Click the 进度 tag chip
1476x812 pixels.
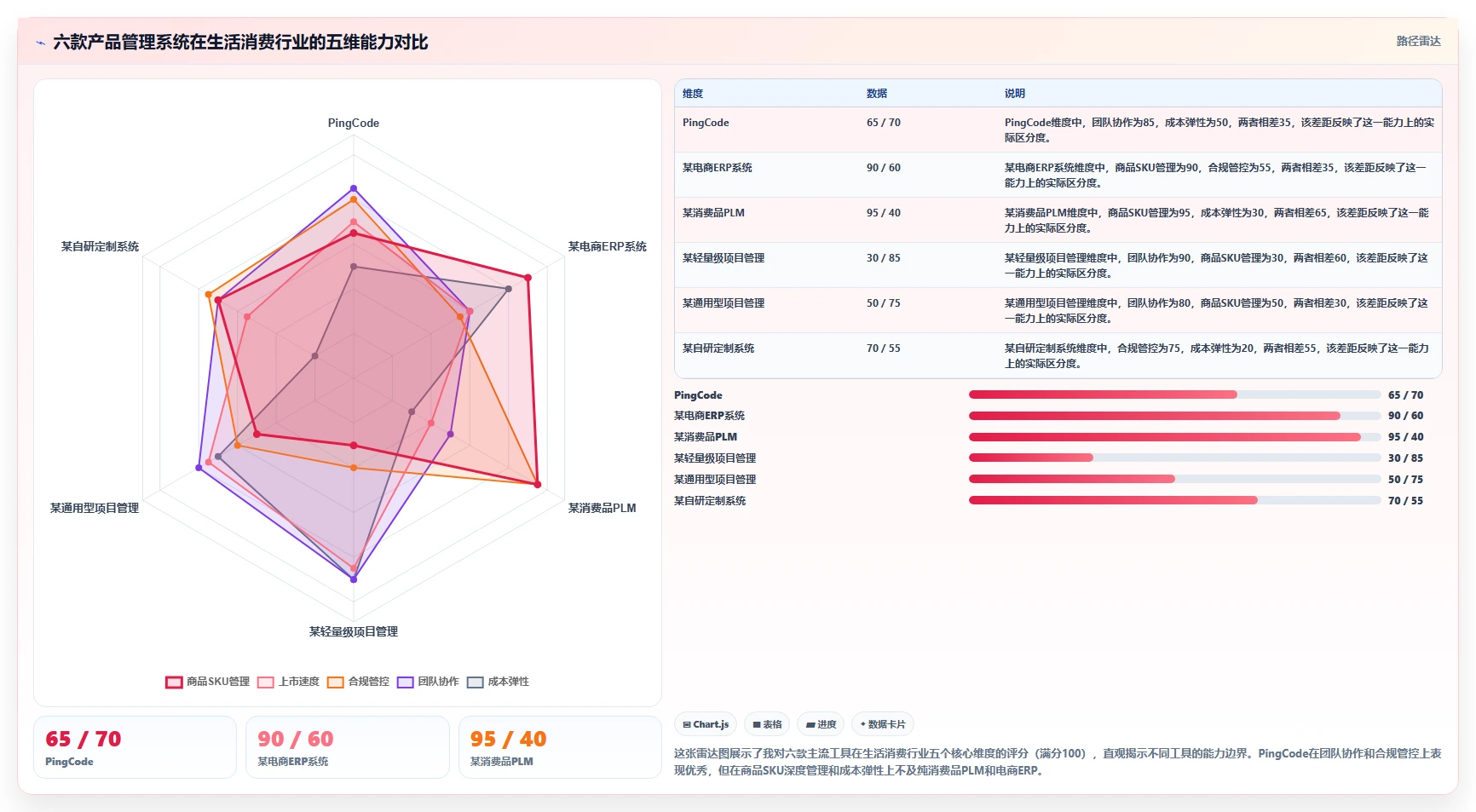click(821, 724)
